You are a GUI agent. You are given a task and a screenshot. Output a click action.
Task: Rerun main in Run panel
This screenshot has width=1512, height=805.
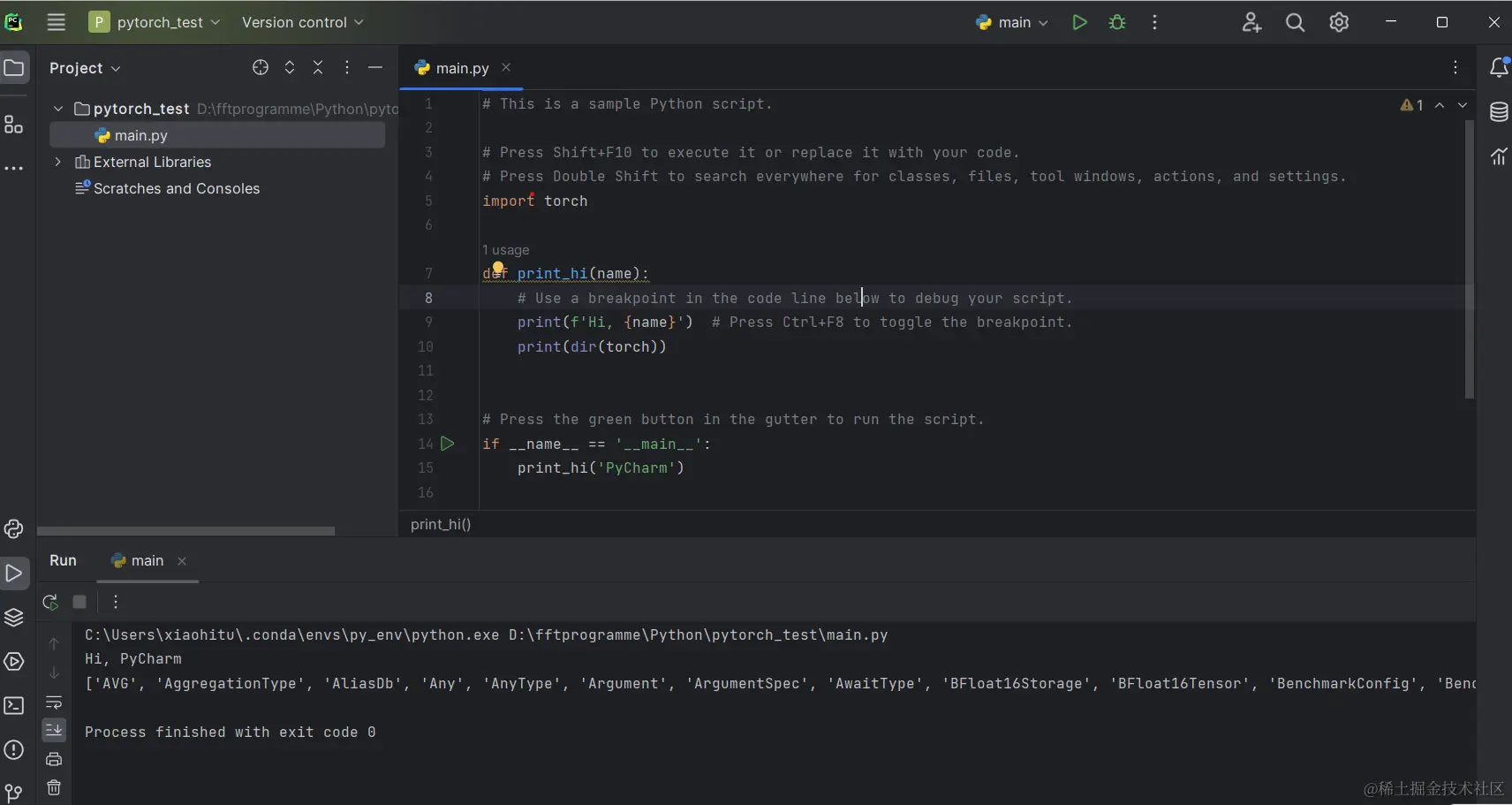pyautogui.click(x=50, y=602)
